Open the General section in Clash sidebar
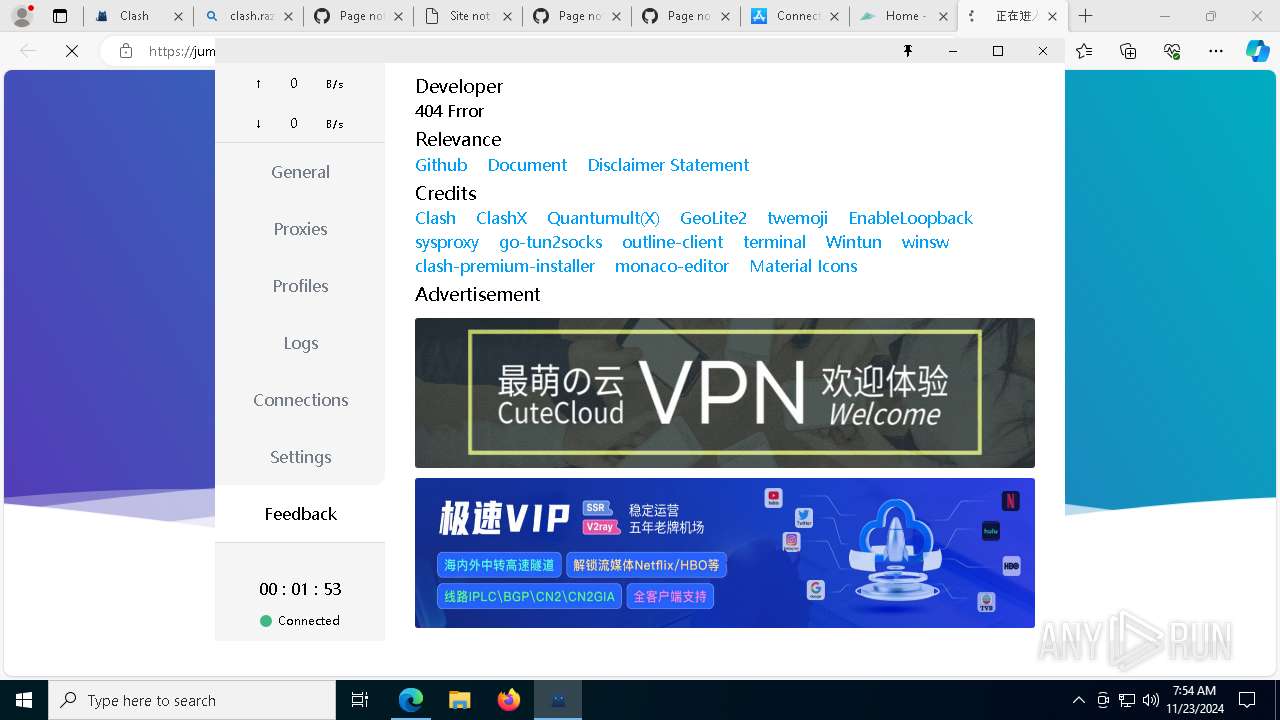1280x720 pixels. coord(300,172)
